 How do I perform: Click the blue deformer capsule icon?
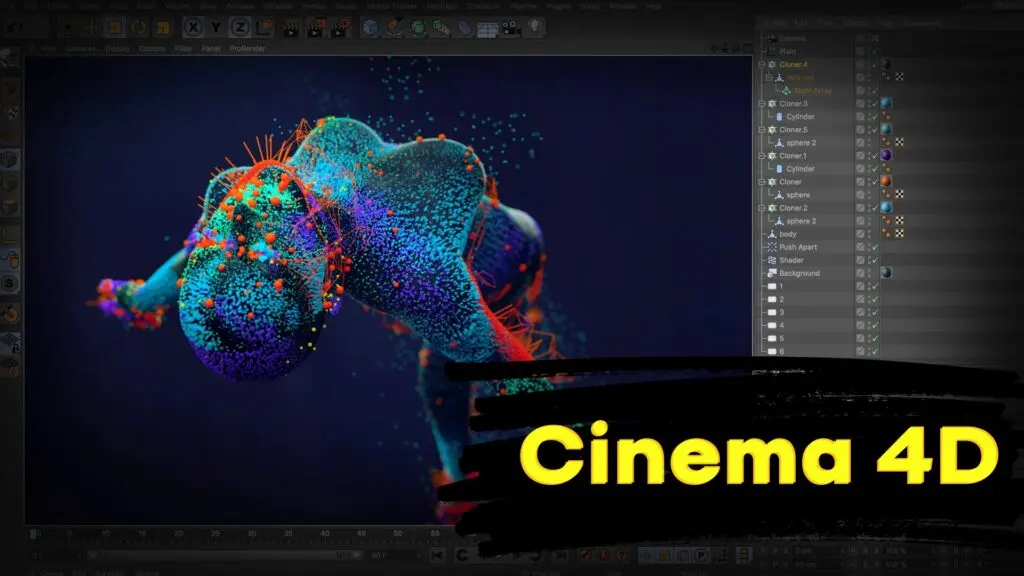pyautogui.click(x=464, y=27)
